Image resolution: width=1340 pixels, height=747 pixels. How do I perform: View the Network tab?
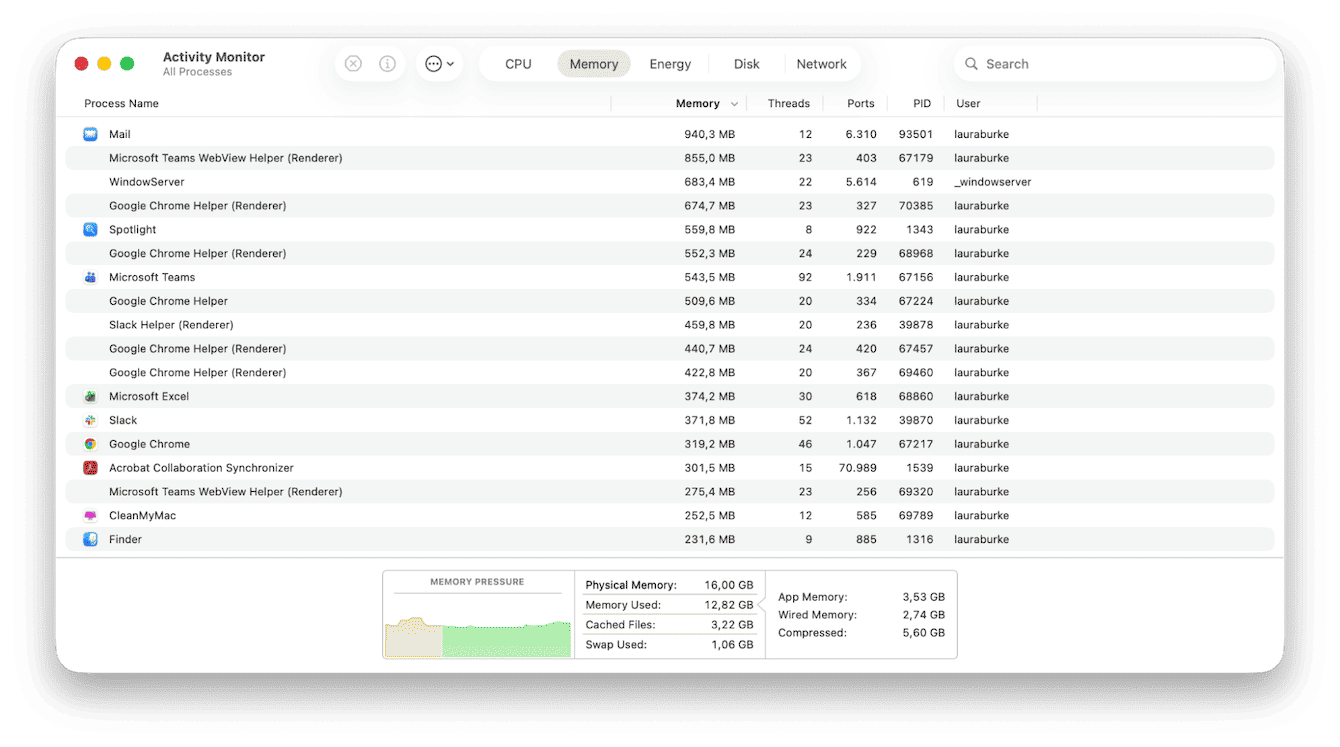tap(822, 63)
